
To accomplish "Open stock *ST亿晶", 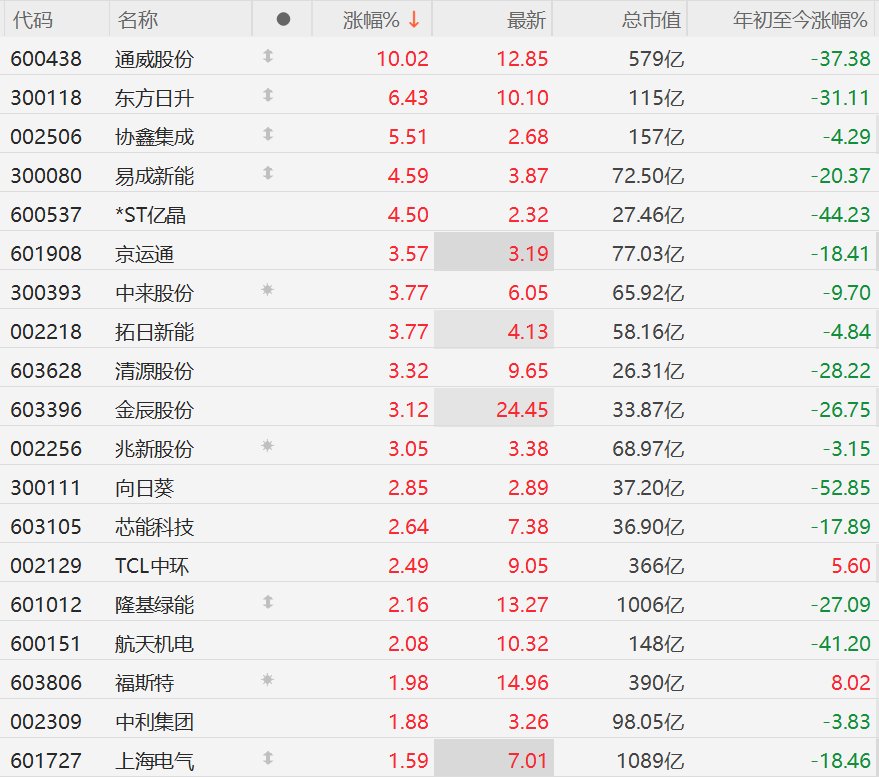I will [x=150, y=215].
